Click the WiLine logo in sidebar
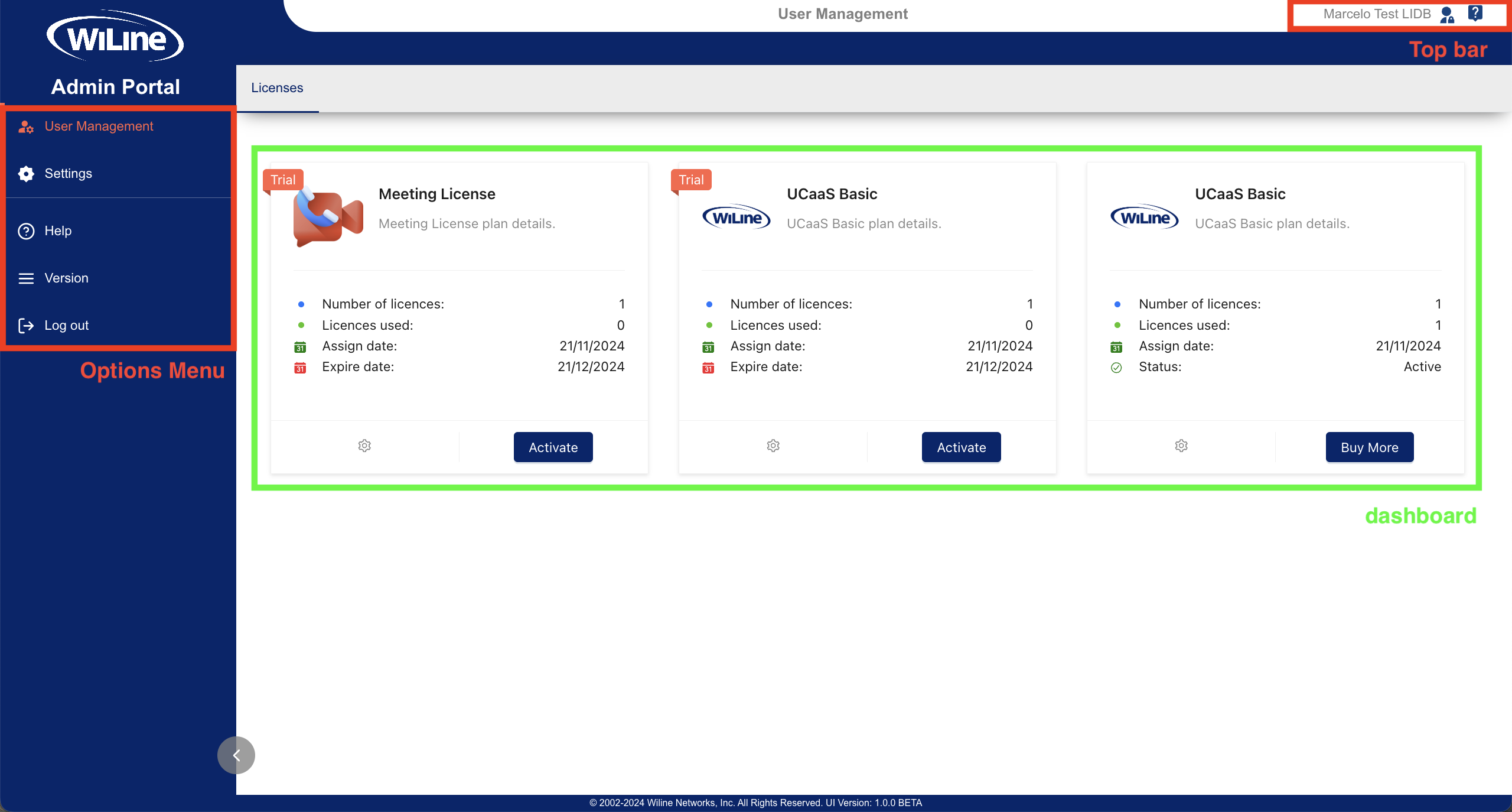The width and height of the screenshot is (1512, 812). (116, 37)
